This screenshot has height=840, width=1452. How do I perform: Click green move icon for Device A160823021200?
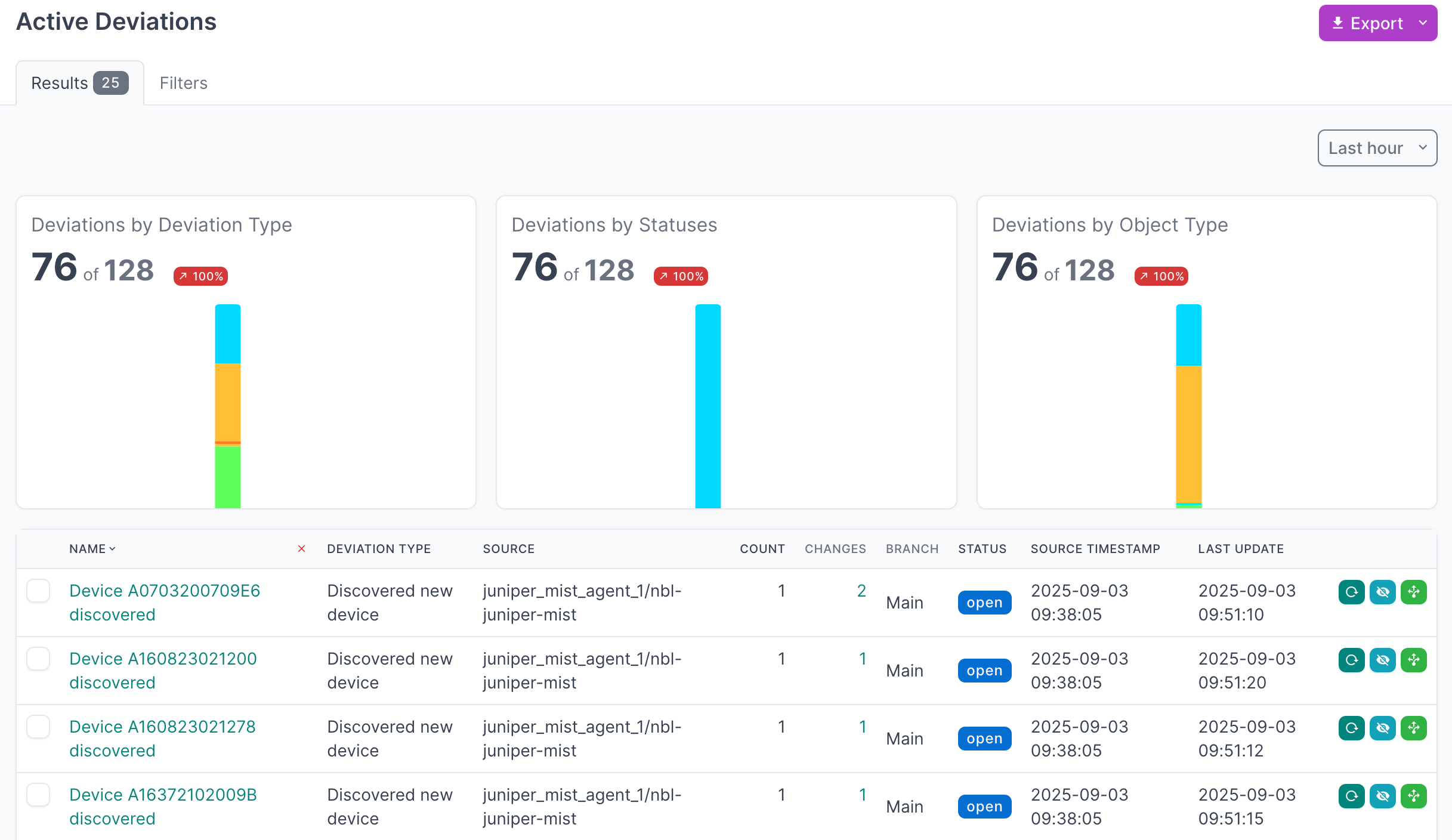click(1413, 660)
